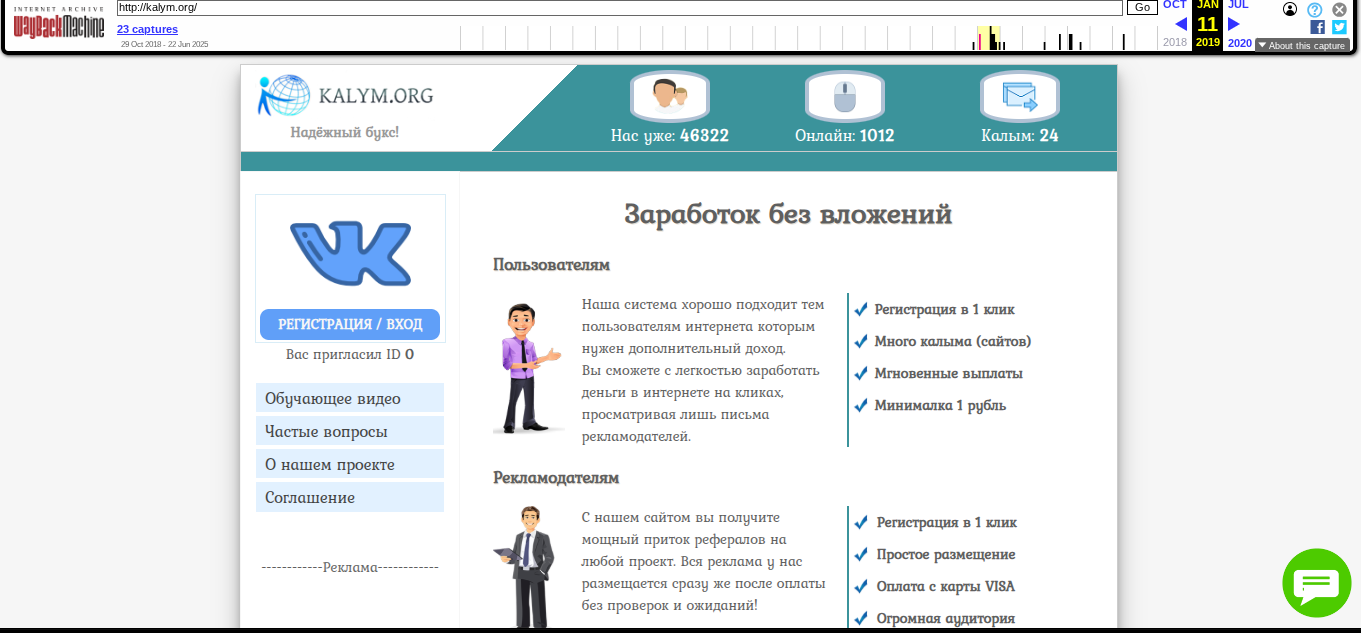Share the capture via the Twitter icon

click(x=1338, y=26)
